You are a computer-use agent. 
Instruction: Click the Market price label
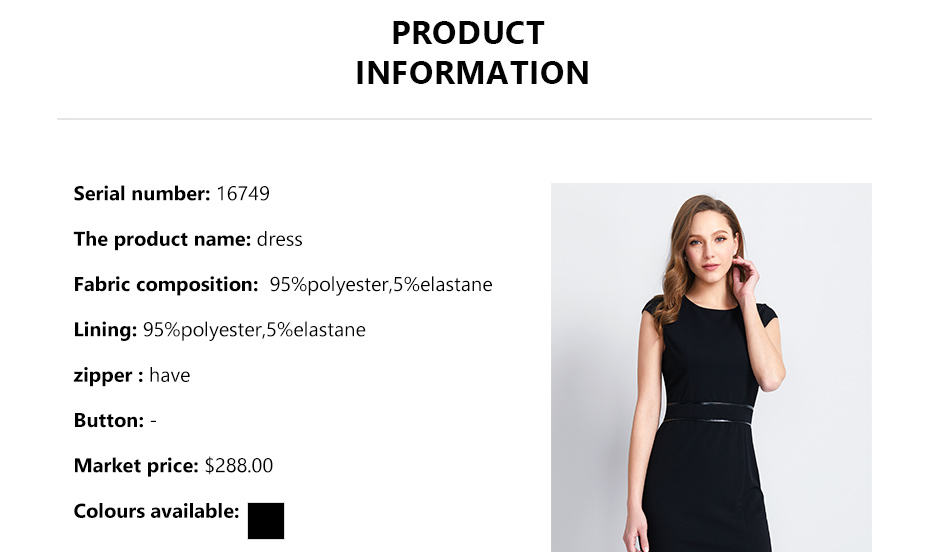[136, 466]
